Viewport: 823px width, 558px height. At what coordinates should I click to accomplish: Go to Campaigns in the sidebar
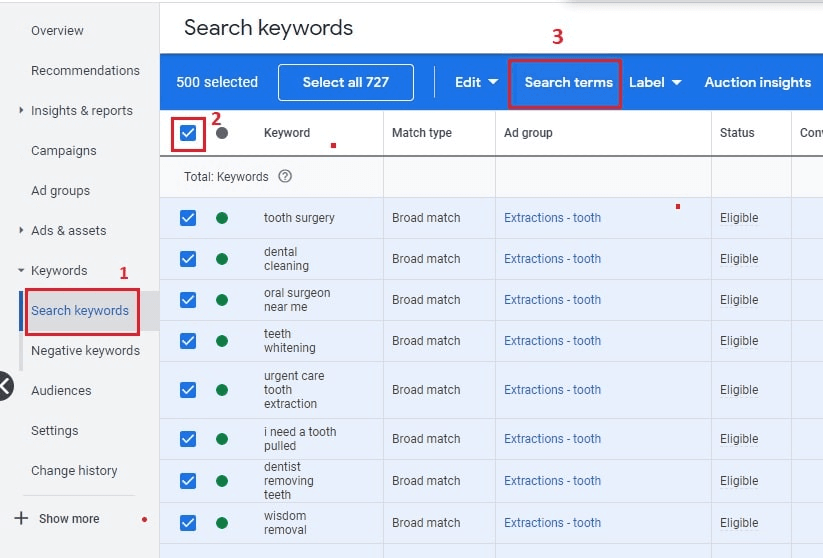coord(64,150)
